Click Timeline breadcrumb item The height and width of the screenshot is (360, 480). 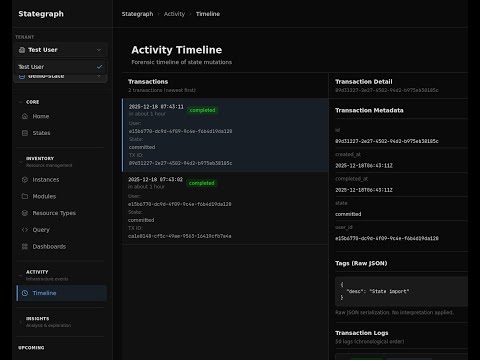pos(208,14)
